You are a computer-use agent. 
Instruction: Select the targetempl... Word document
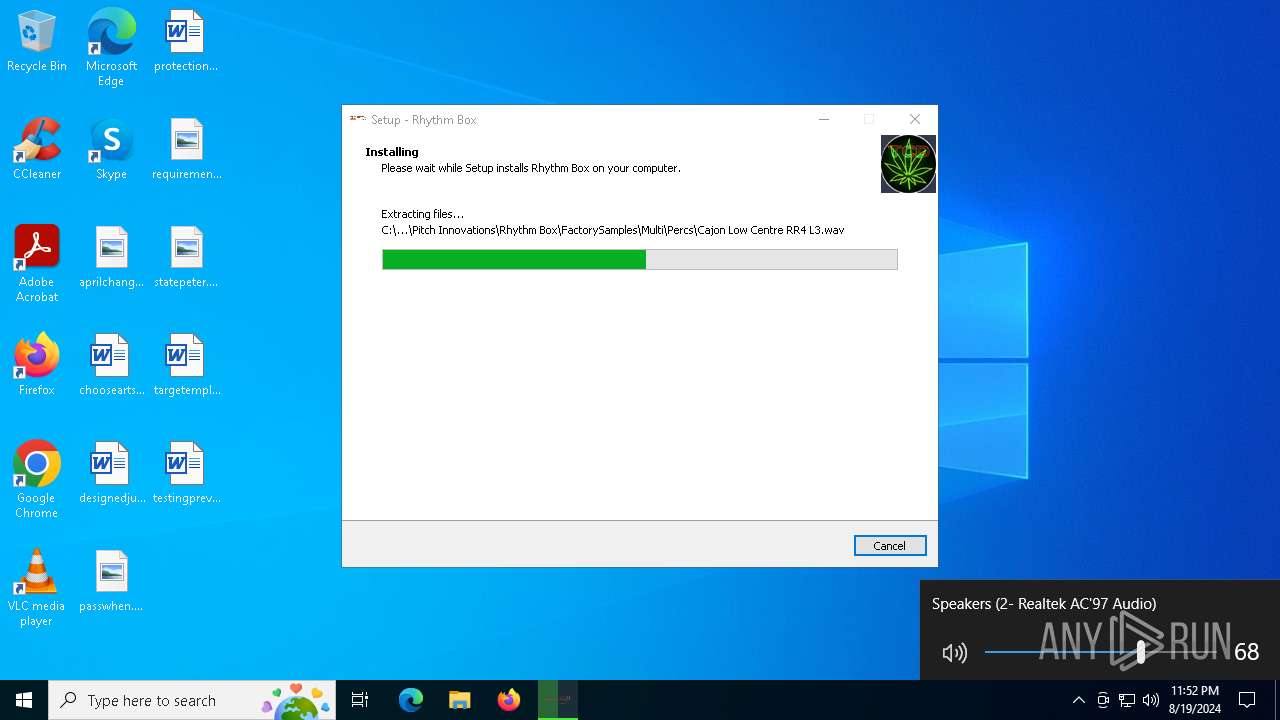(x=186, y=366)
